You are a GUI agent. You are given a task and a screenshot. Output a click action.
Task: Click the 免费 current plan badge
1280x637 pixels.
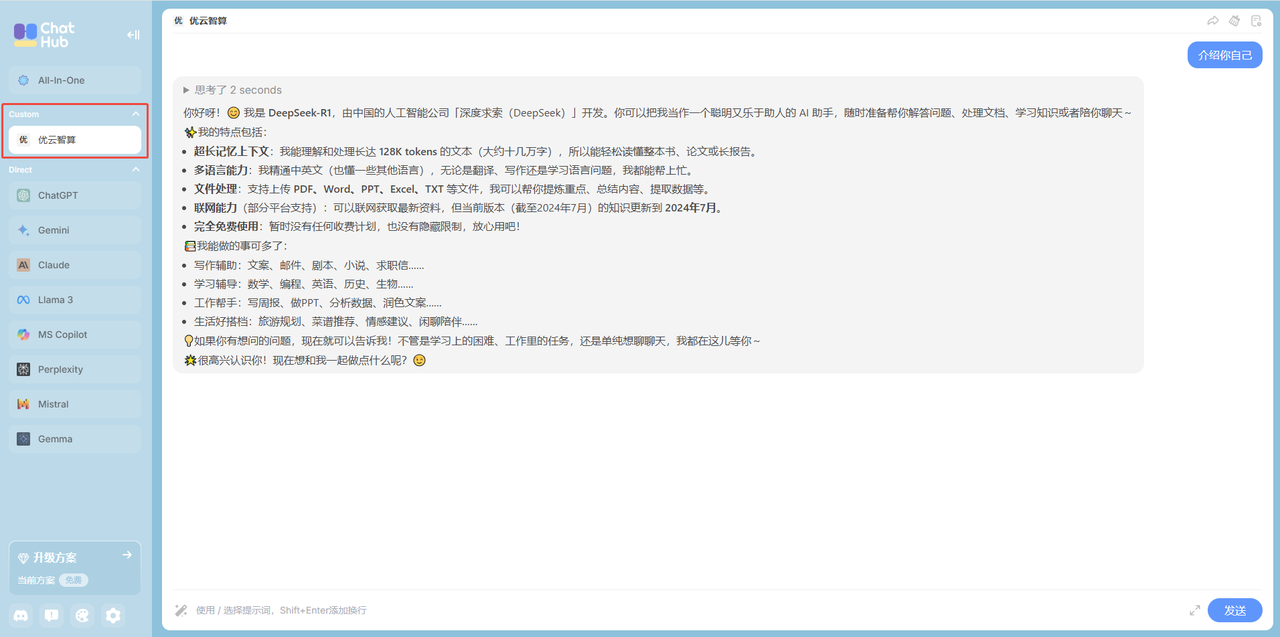(x=72, y=580)
